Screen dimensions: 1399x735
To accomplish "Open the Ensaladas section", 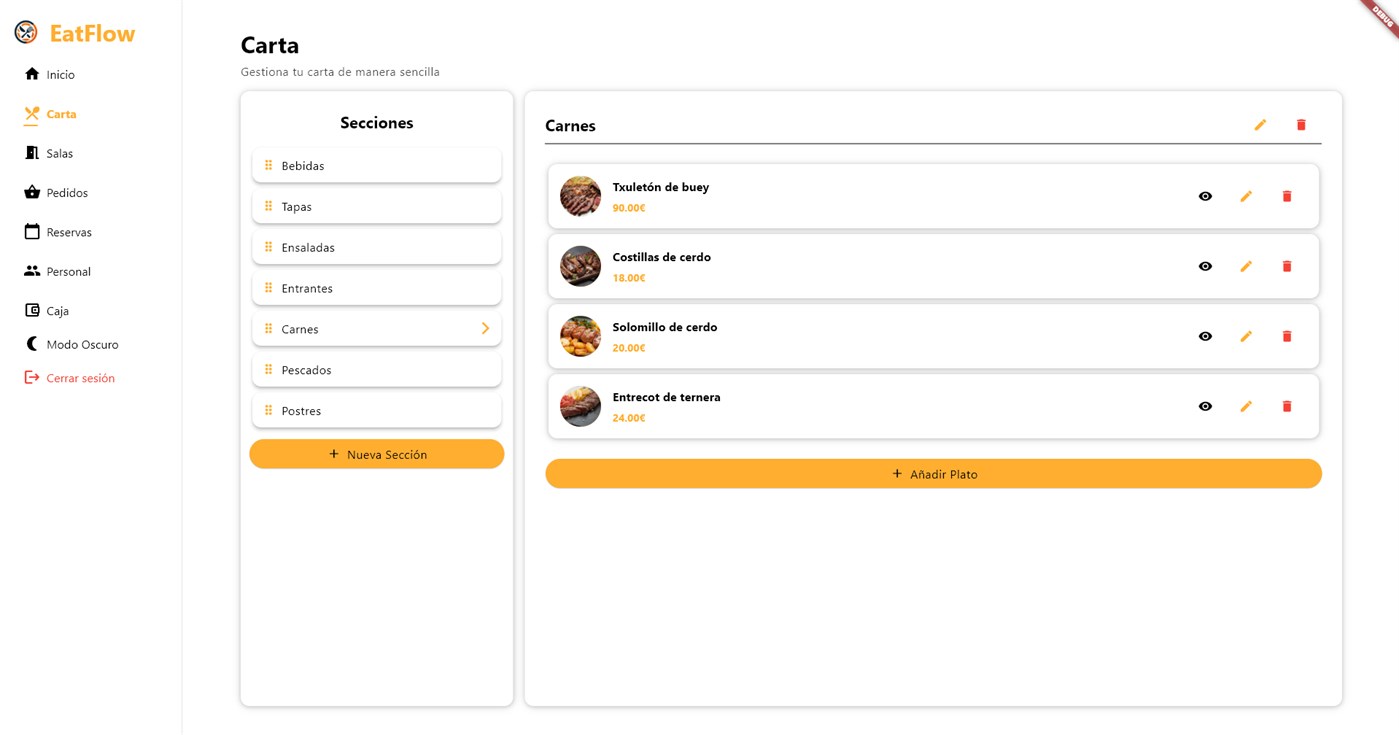I will point(377,248).
